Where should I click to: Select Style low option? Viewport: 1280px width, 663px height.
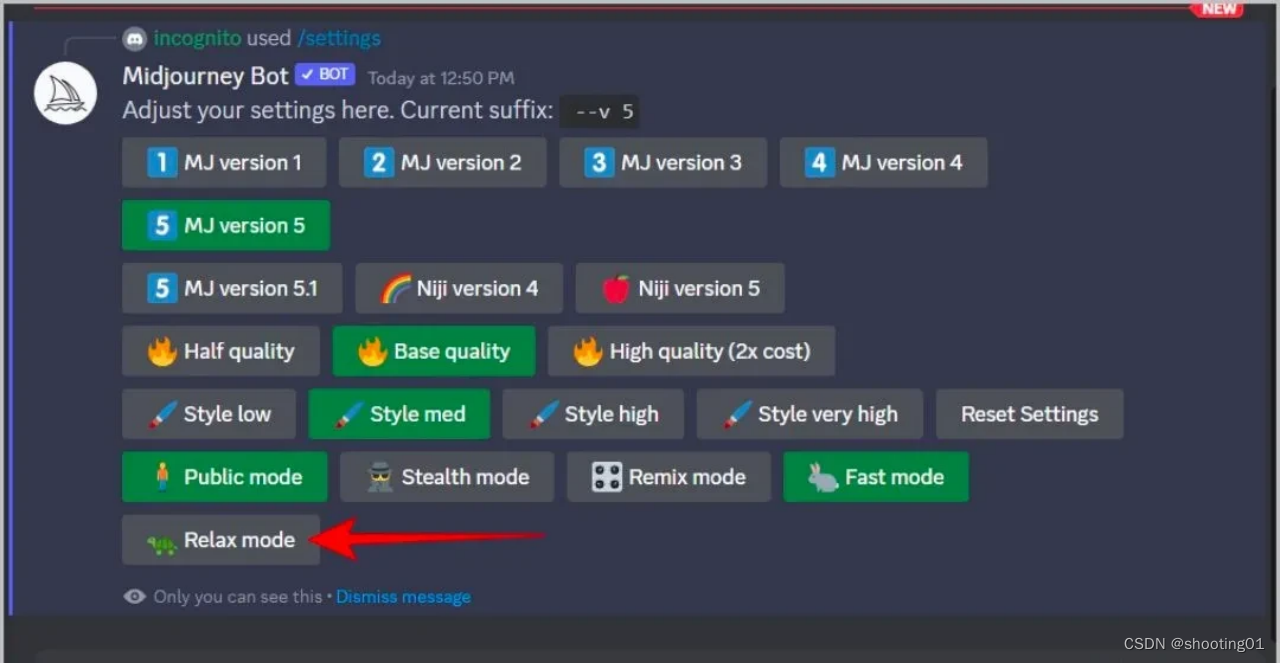pos(209,414)
